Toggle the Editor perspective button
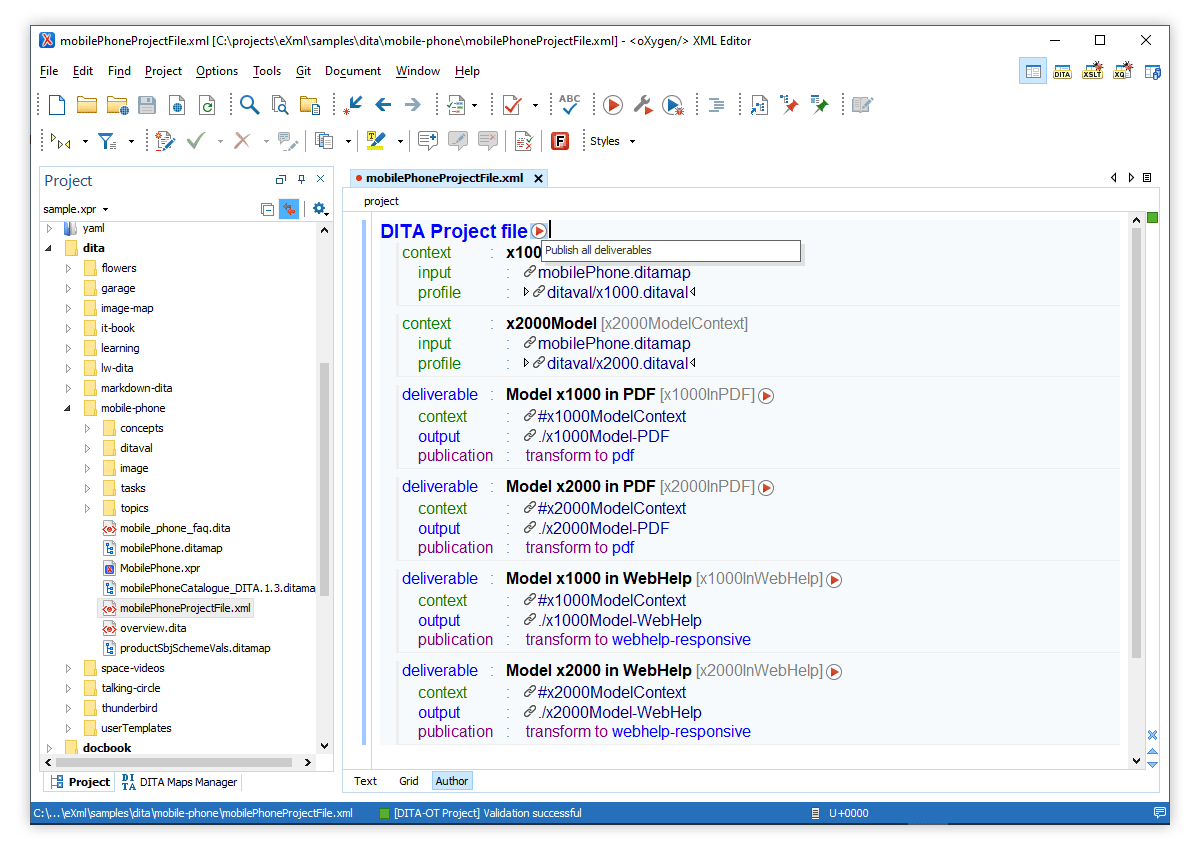This screenshot has width=1200, height=850. tap(1032, 71)
